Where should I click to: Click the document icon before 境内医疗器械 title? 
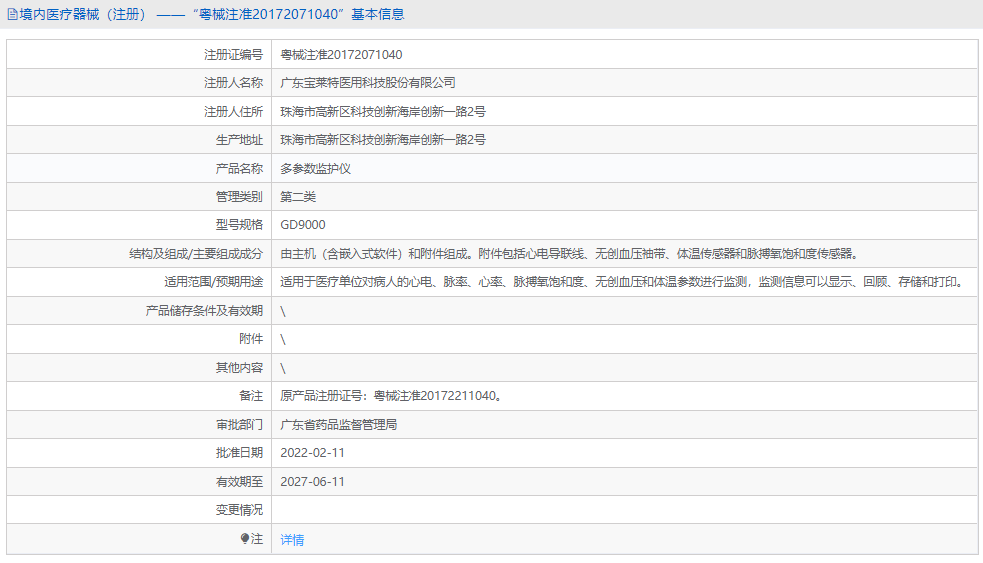(x=12, y=14)
